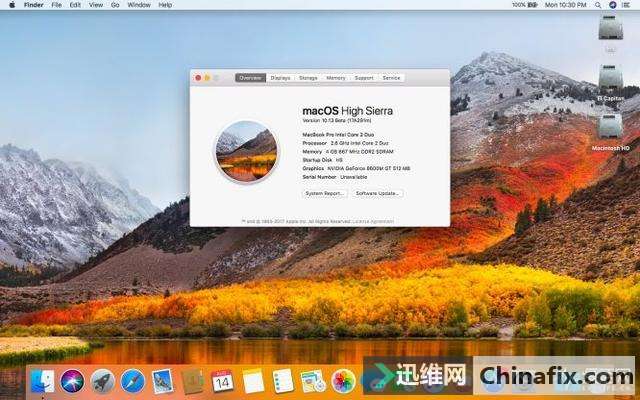Open Notification Center icon in menu bar
640x400 pixels.
(x=626, y=5)
